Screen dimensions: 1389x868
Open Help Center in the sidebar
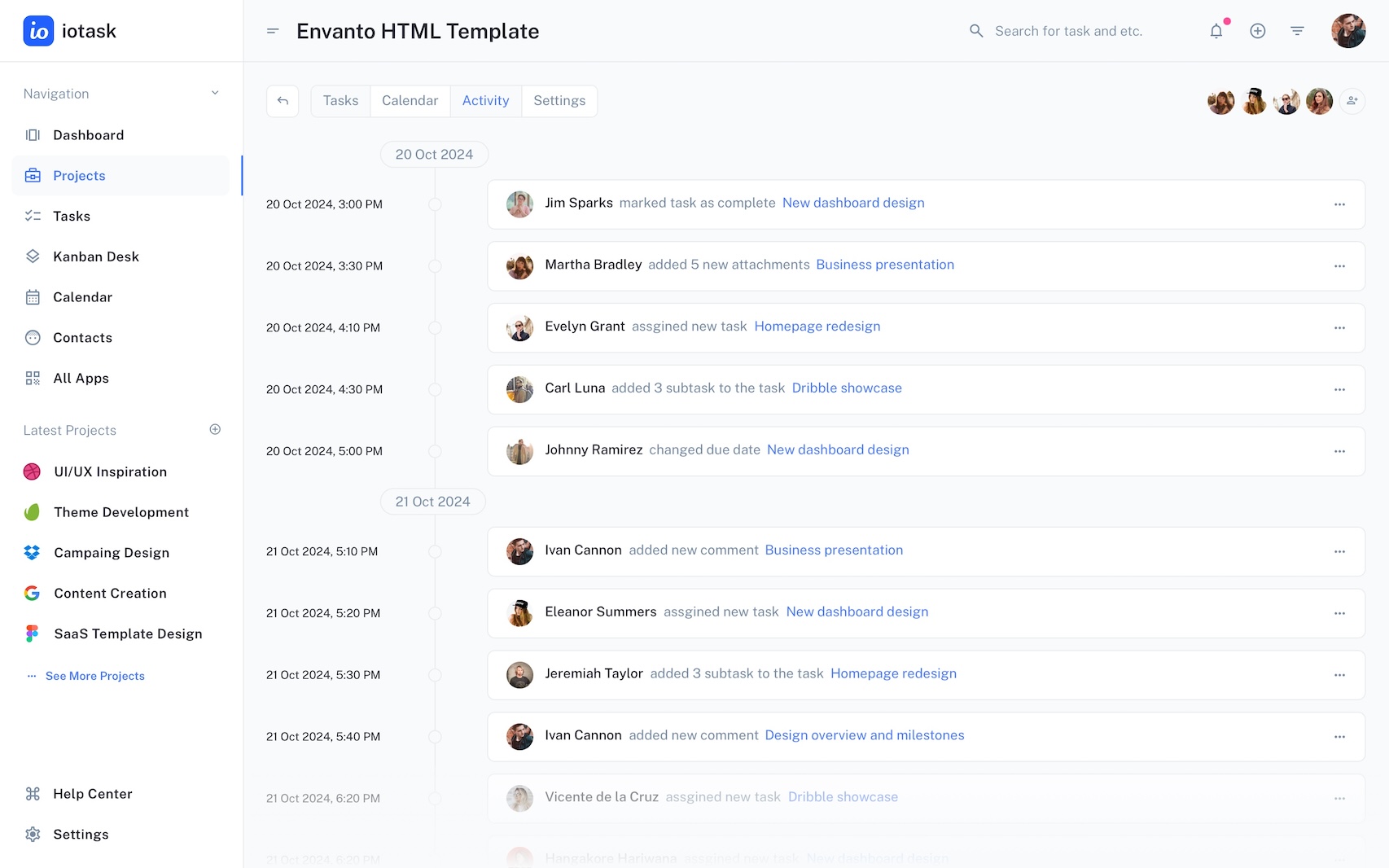point(120,794)
